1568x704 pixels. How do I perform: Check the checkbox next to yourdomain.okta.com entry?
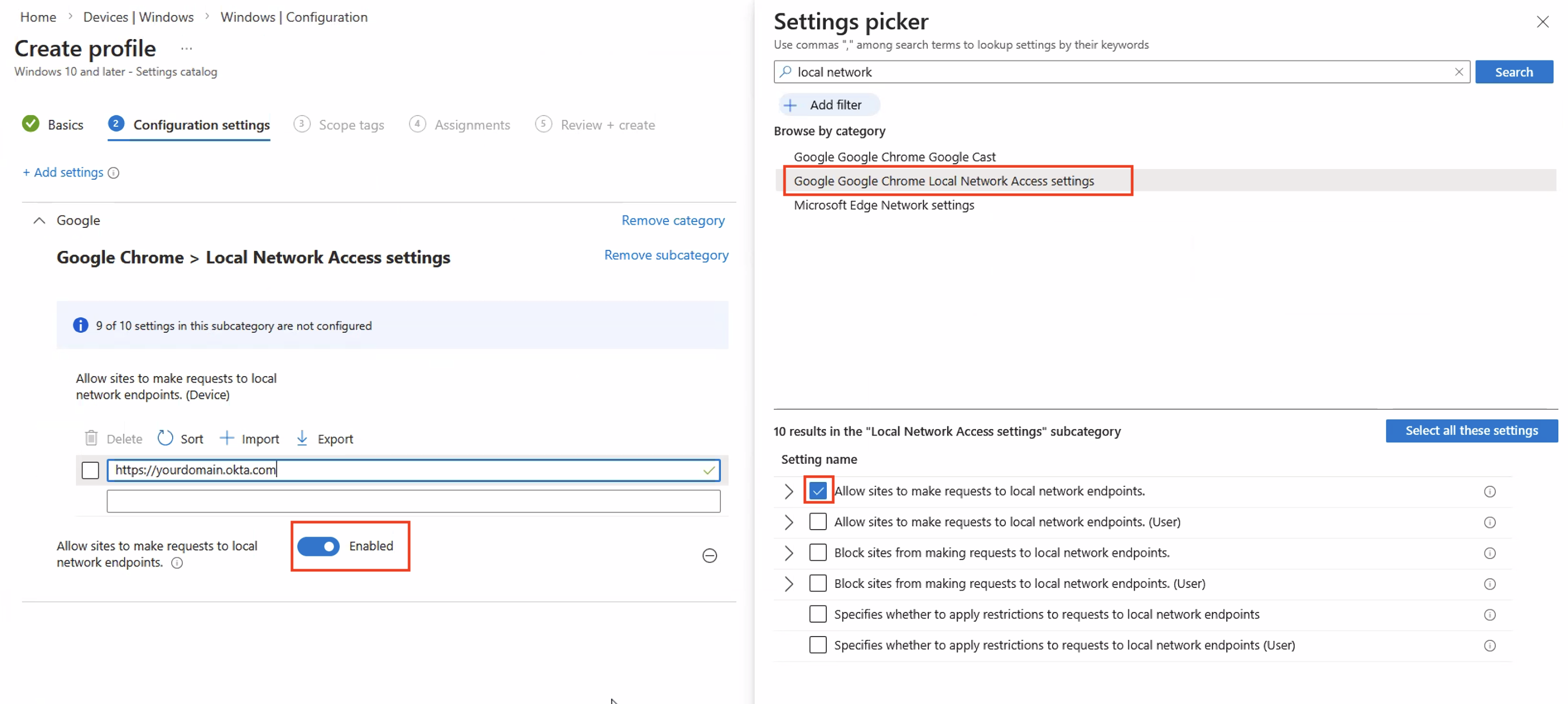click(90, 470)
